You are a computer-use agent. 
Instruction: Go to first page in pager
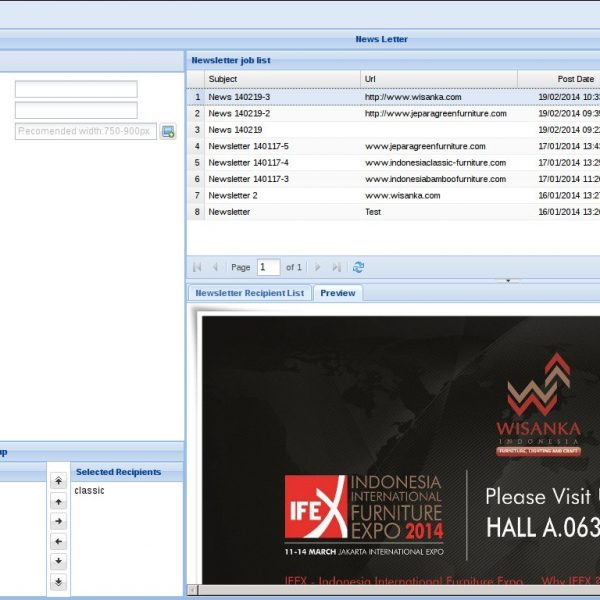(197, 267)
